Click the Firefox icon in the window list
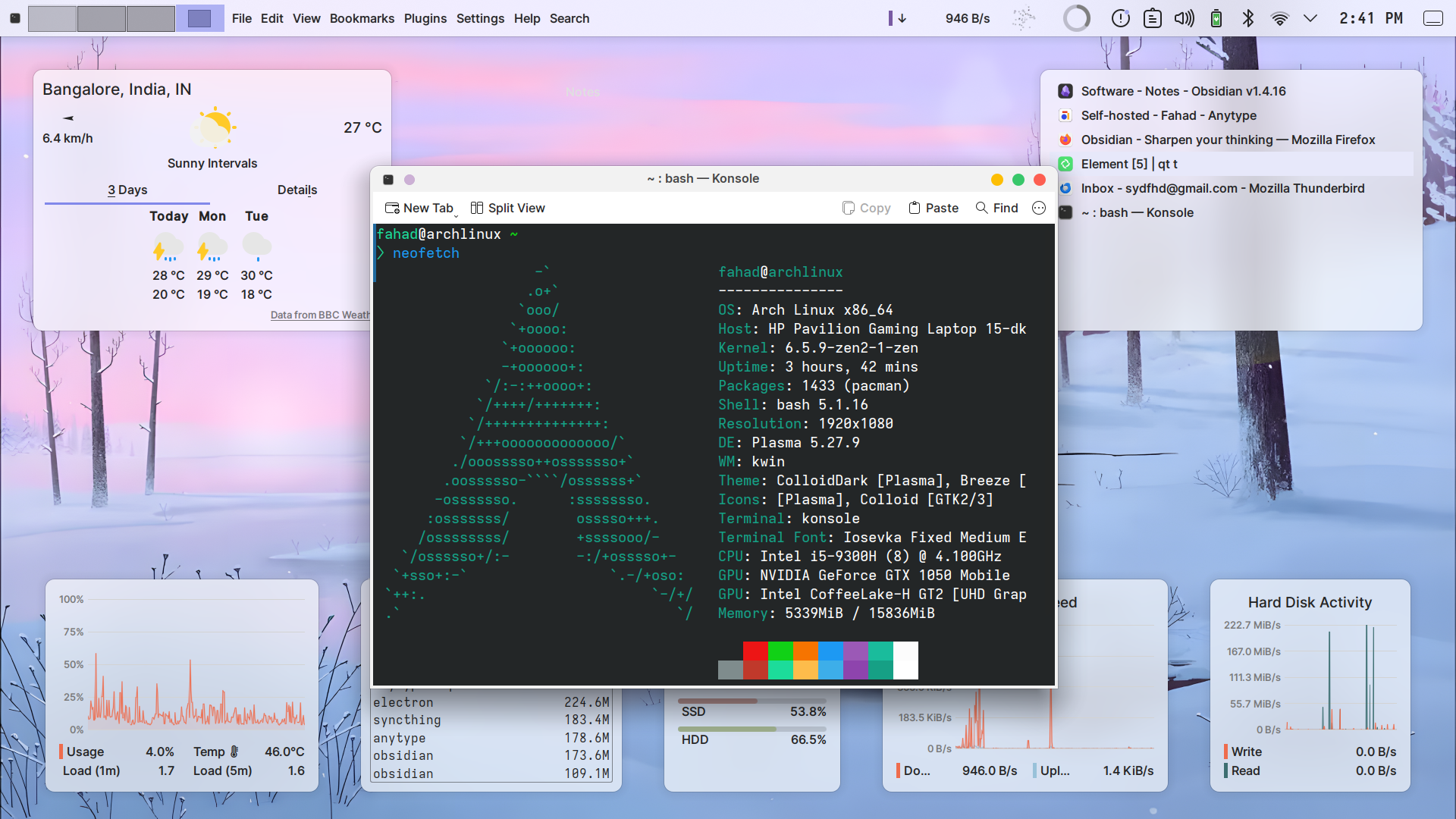 (1065, 140)
